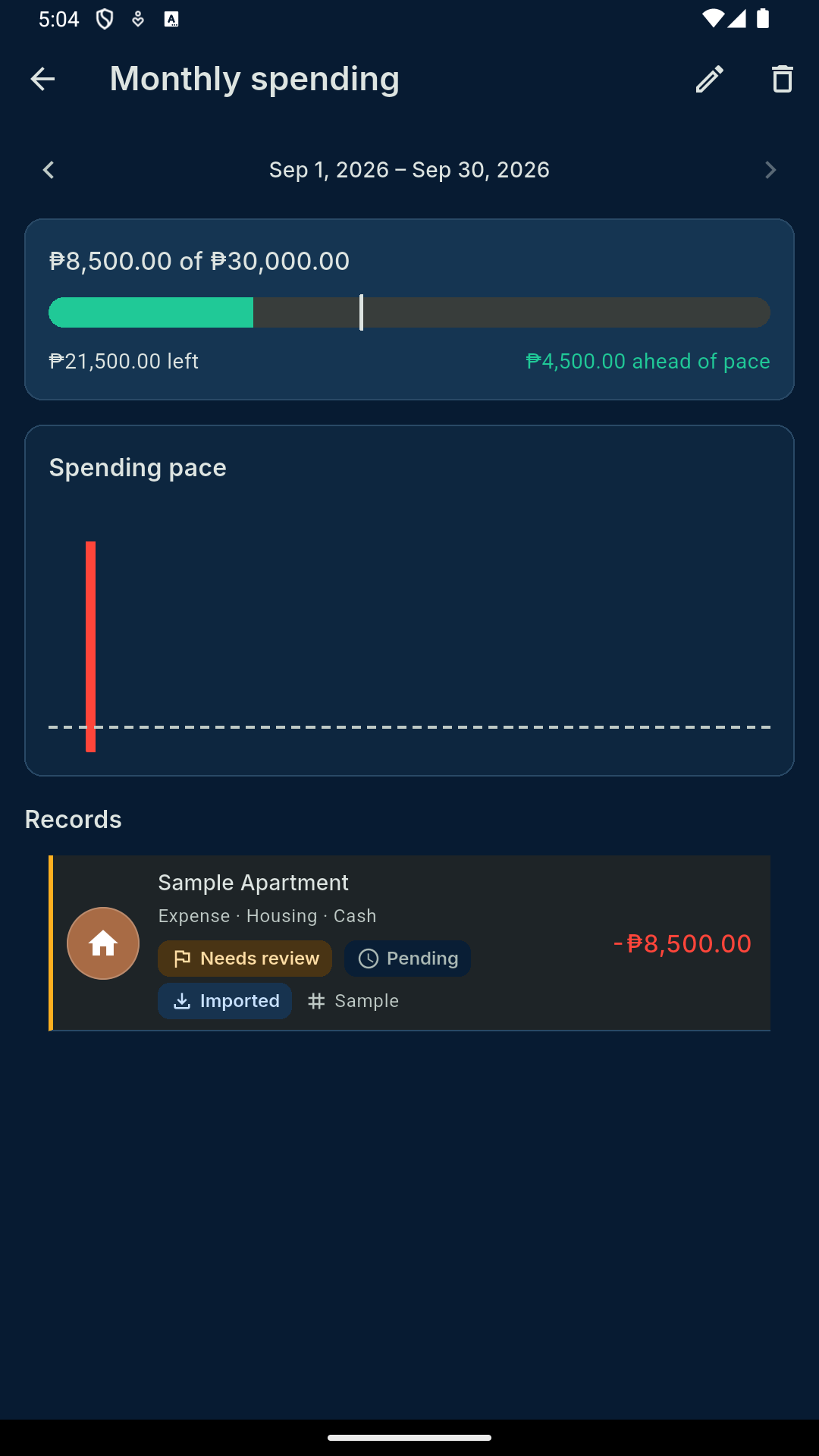
Task: Tap the budget progress bar
Action: tap(409, 312)
